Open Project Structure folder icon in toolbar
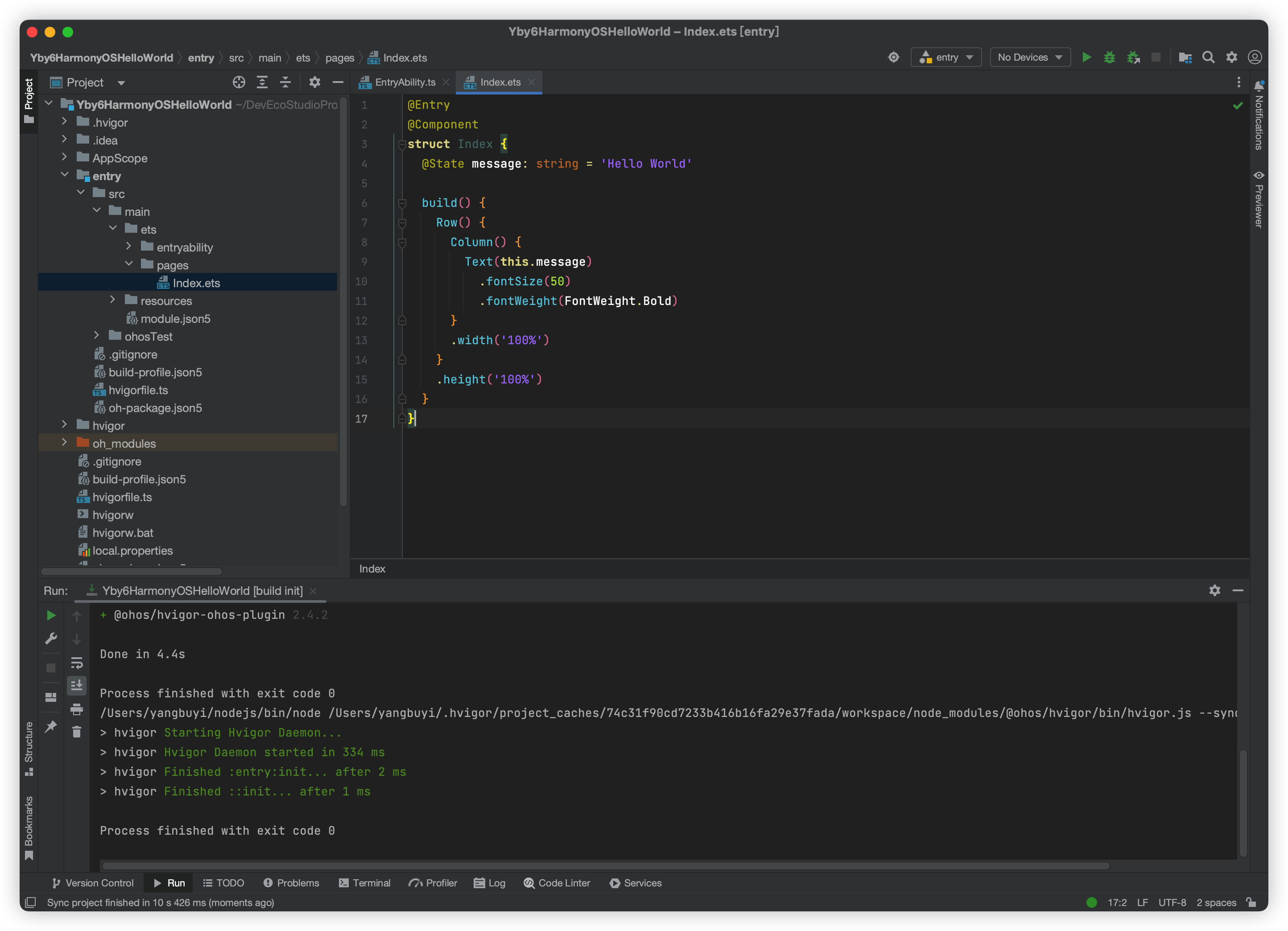 pyautogui.click(x=1185, y=58)
